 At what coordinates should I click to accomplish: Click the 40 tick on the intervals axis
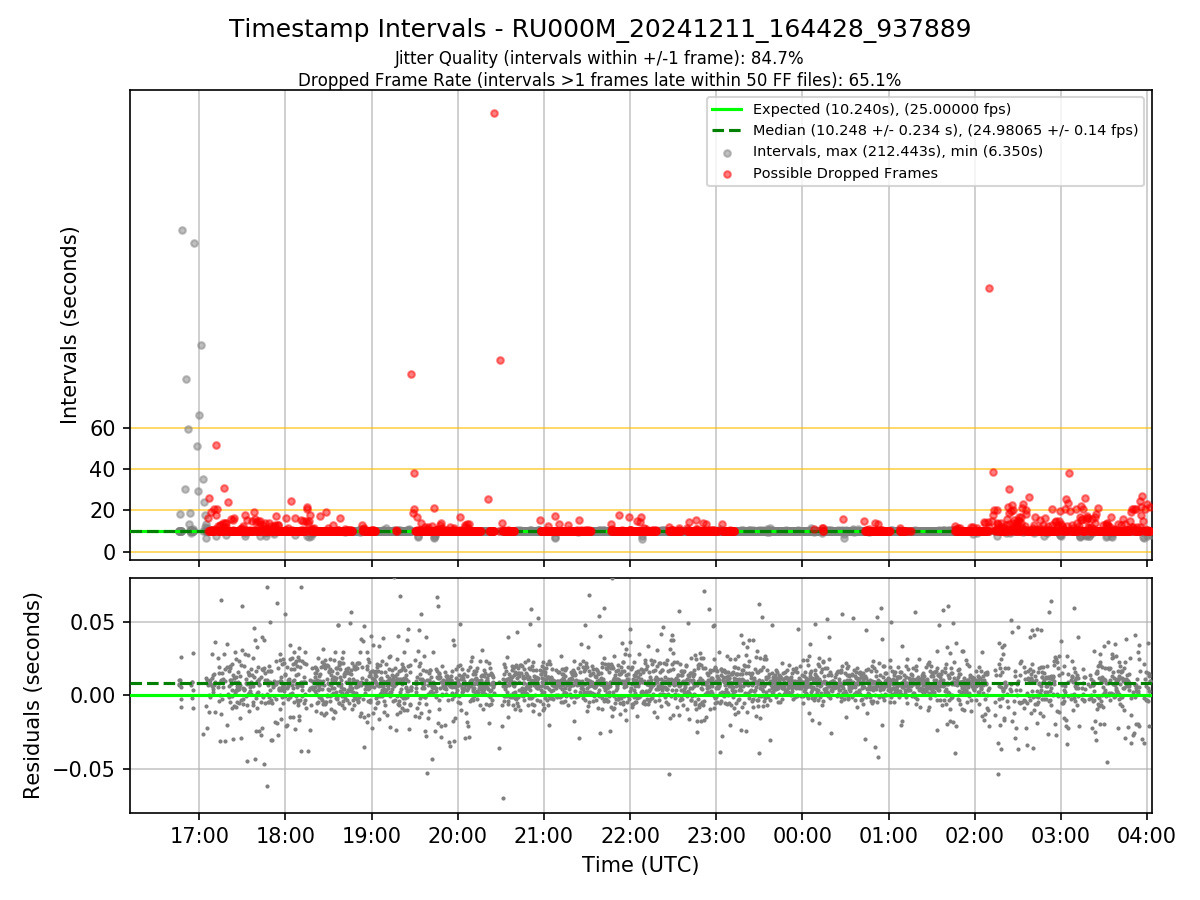pyautogui.click(x=105, y=469)
